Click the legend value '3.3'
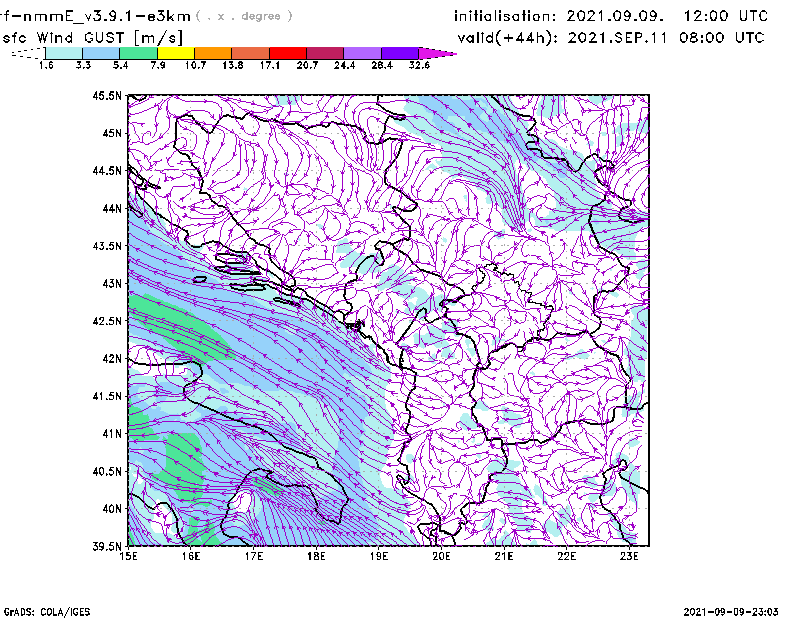The height and width of the screenshot is (618, 800). pos(83,65)
